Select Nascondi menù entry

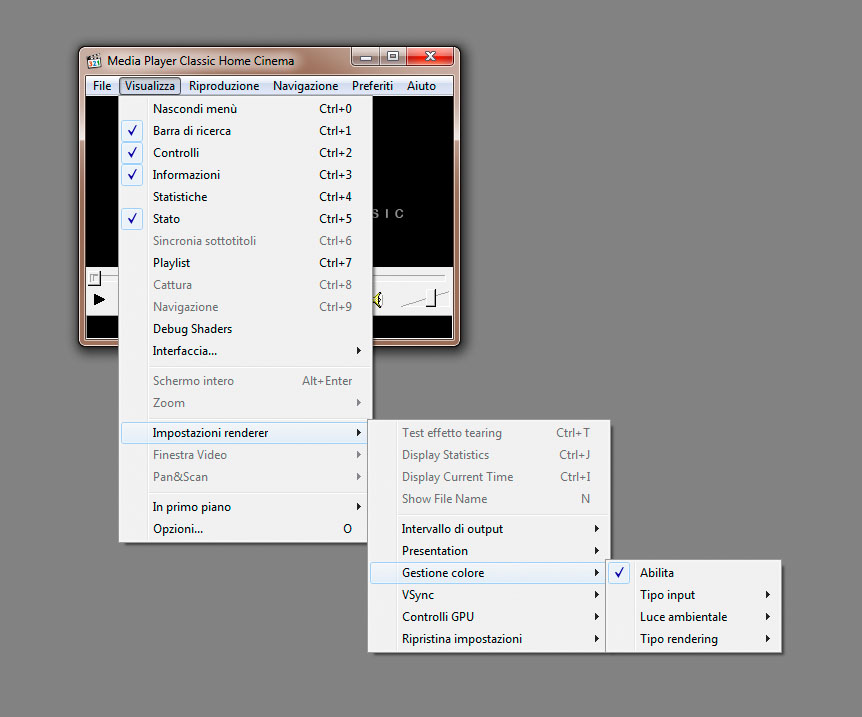point(246,109)
